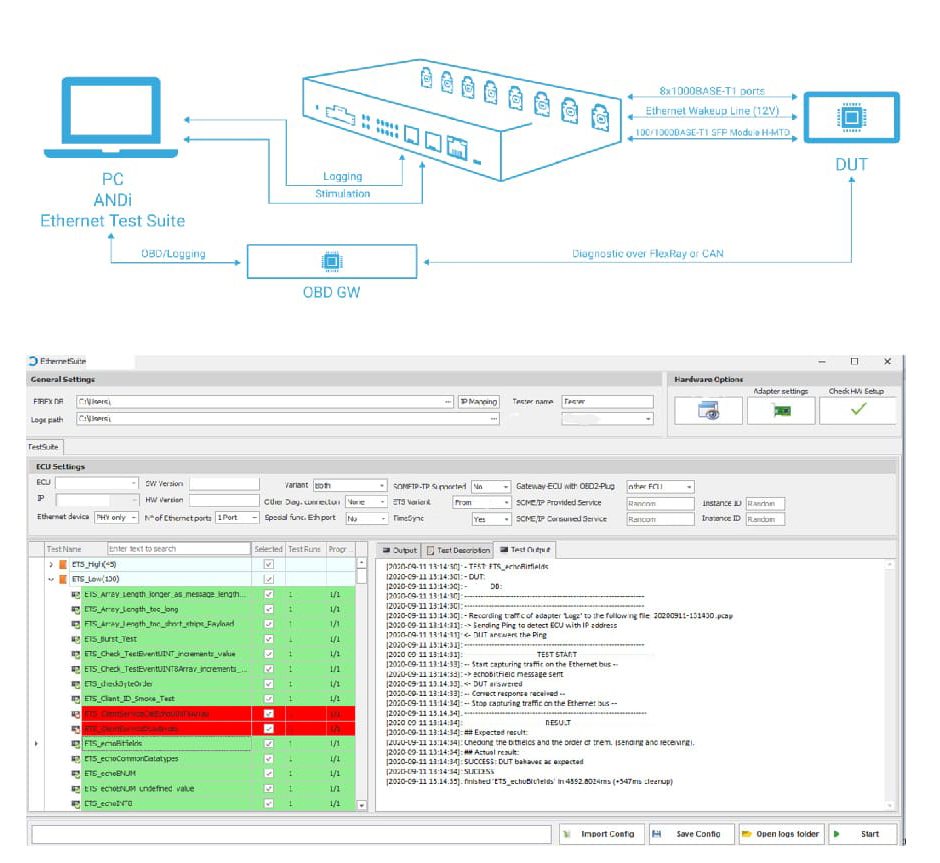Screen dimensions: 940x863
Task: Click the IP Mapping button
Action: coord(478,402)
